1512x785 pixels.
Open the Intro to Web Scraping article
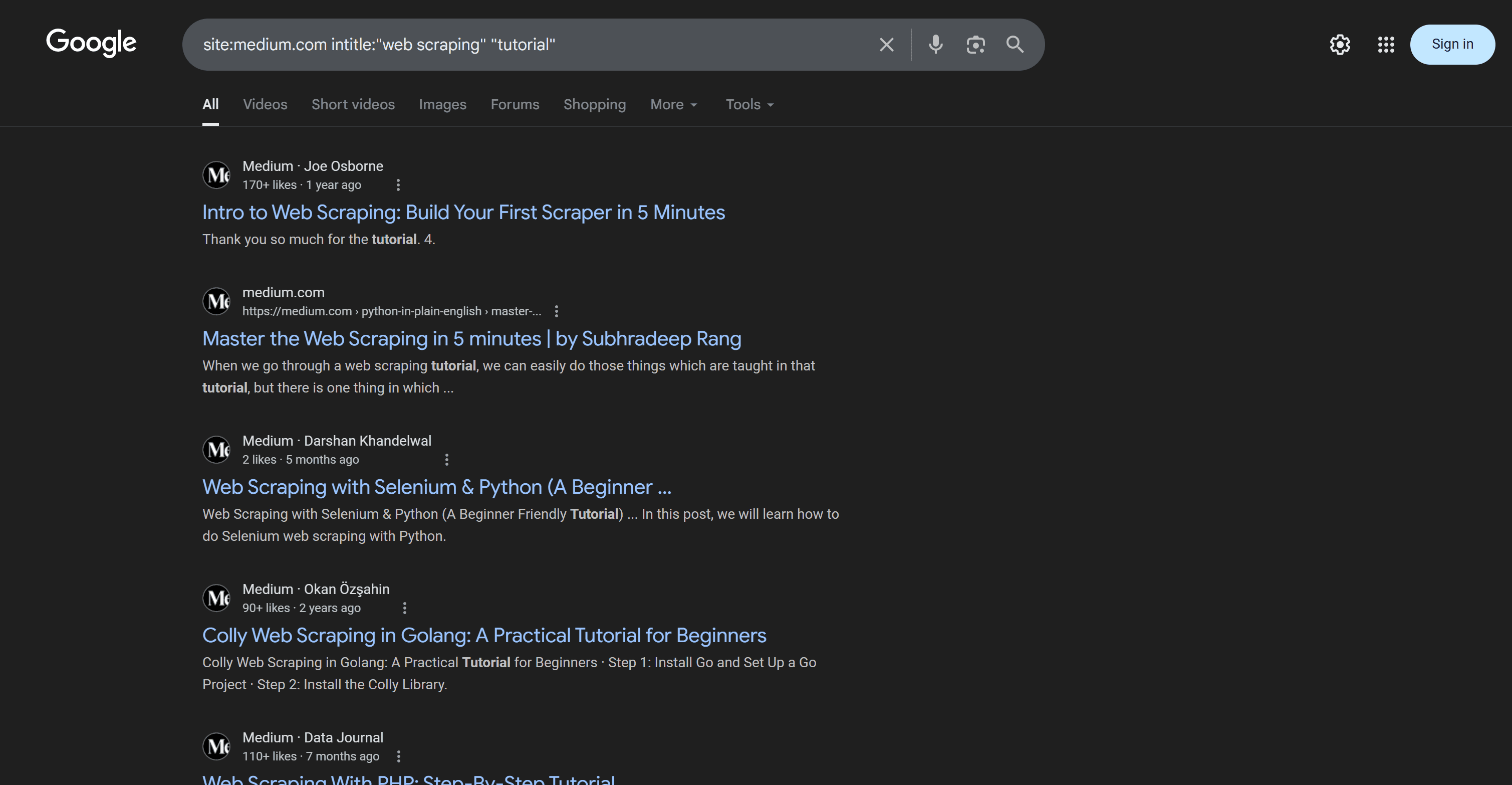click(463, 212)
